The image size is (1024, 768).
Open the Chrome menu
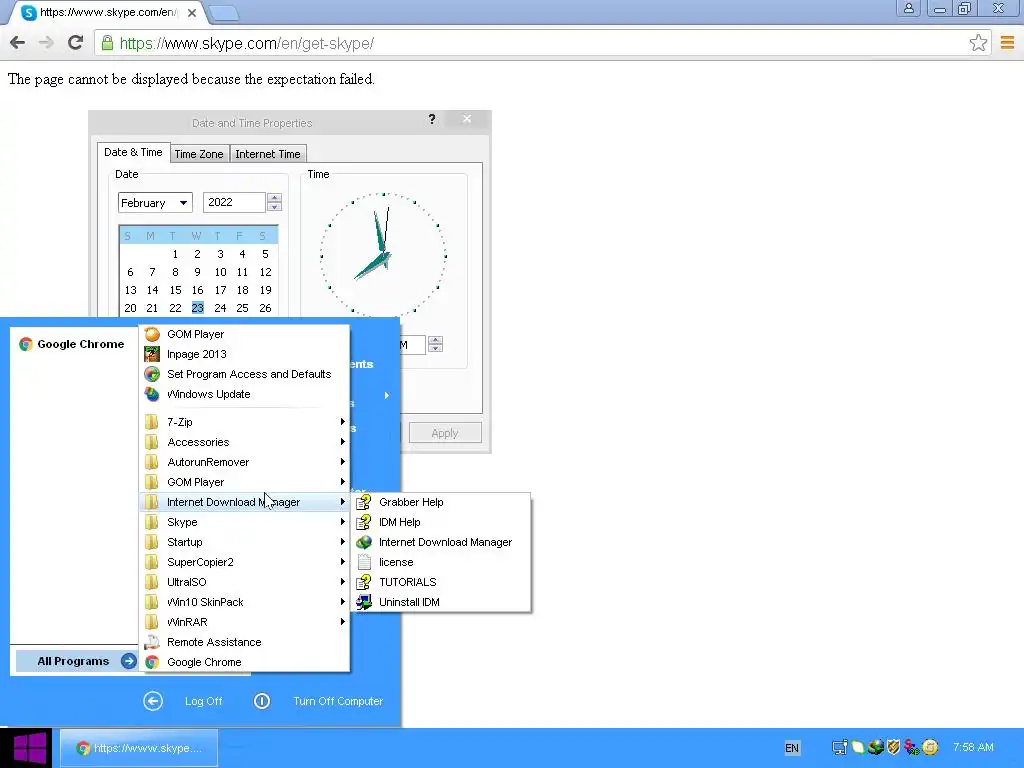tap(1007, 43)
